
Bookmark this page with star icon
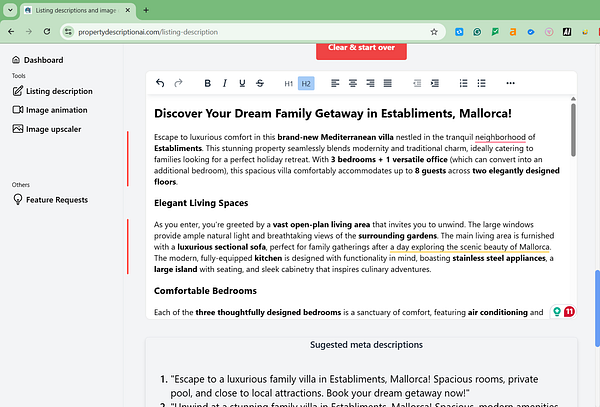[x=434, y=32]
